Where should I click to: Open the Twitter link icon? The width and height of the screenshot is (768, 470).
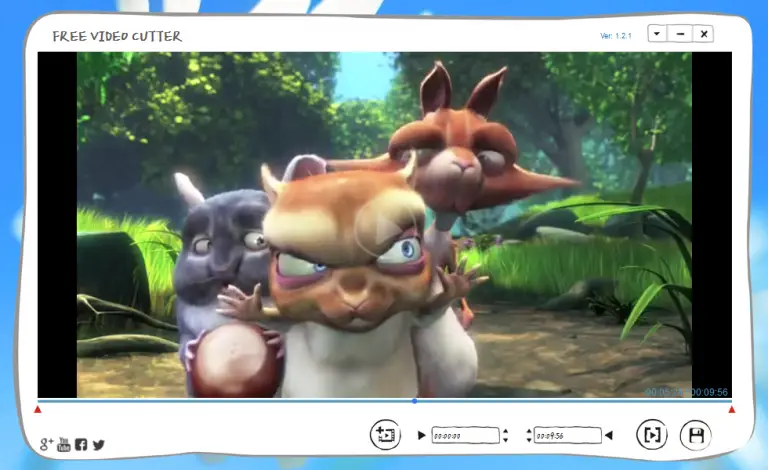point(98,445)
